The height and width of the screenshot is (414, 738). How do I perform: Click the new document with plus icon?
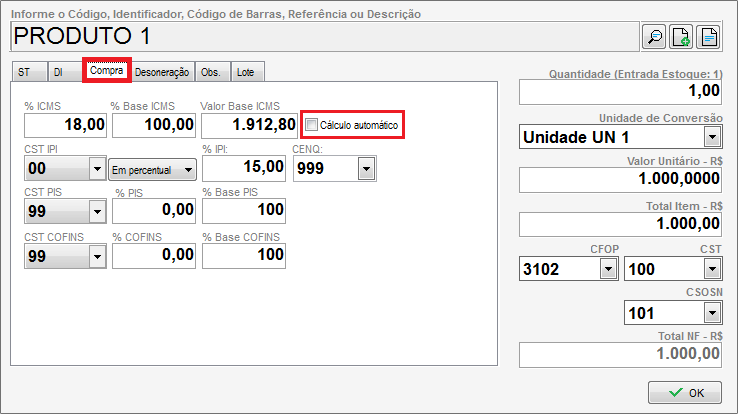pyautogui.click(x=681, y=36)
